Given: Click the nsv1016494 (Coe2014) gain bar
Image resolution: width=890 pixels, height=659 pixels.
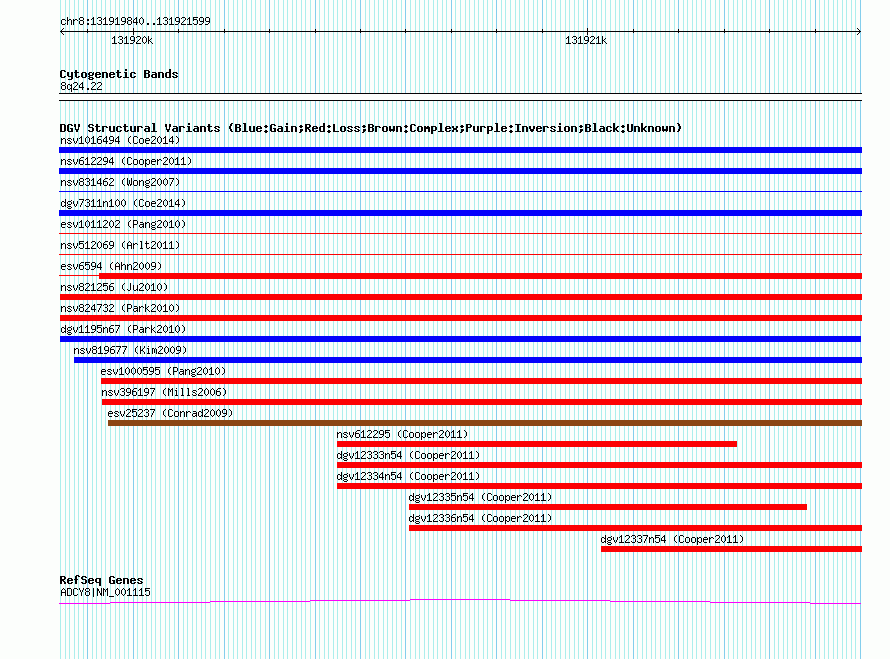Looking at the screenshot, I should 460,150.
